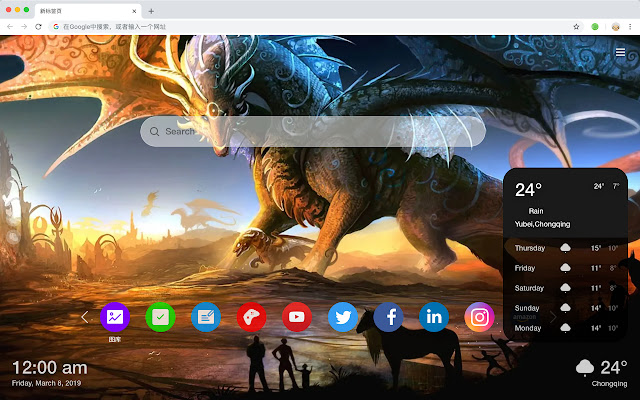Bookmark this page with the star icon

575,26
